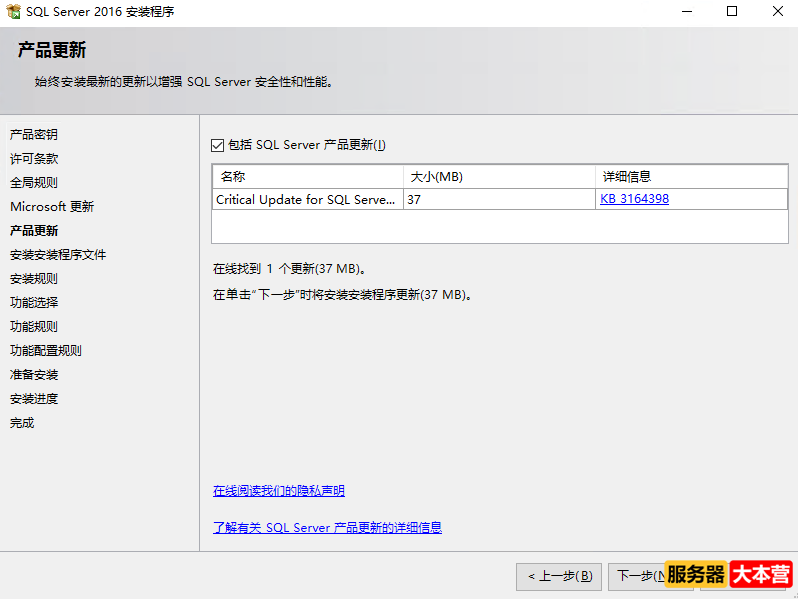Open the online privacy statement link

(x=278, y=491)
